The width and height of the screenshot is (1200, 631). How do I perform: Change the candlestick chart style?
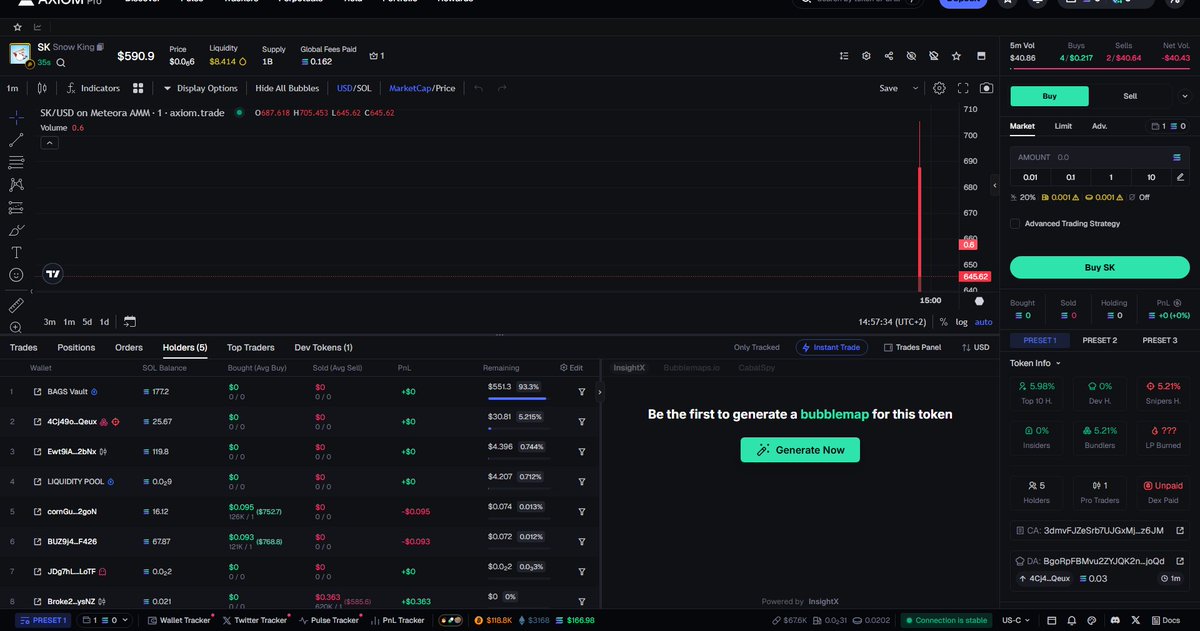[42, 88]
